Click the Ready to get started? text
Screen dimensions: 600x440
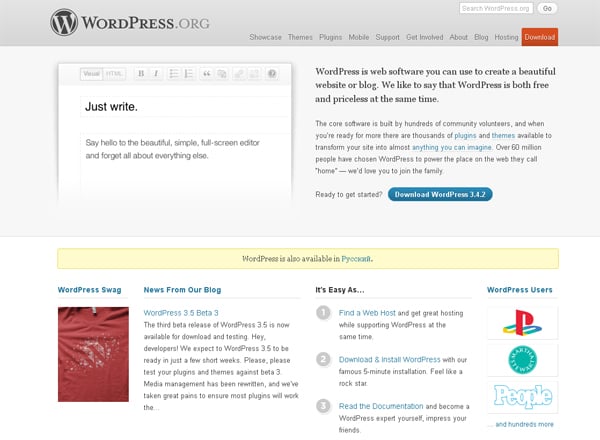[x=349, y=194]
